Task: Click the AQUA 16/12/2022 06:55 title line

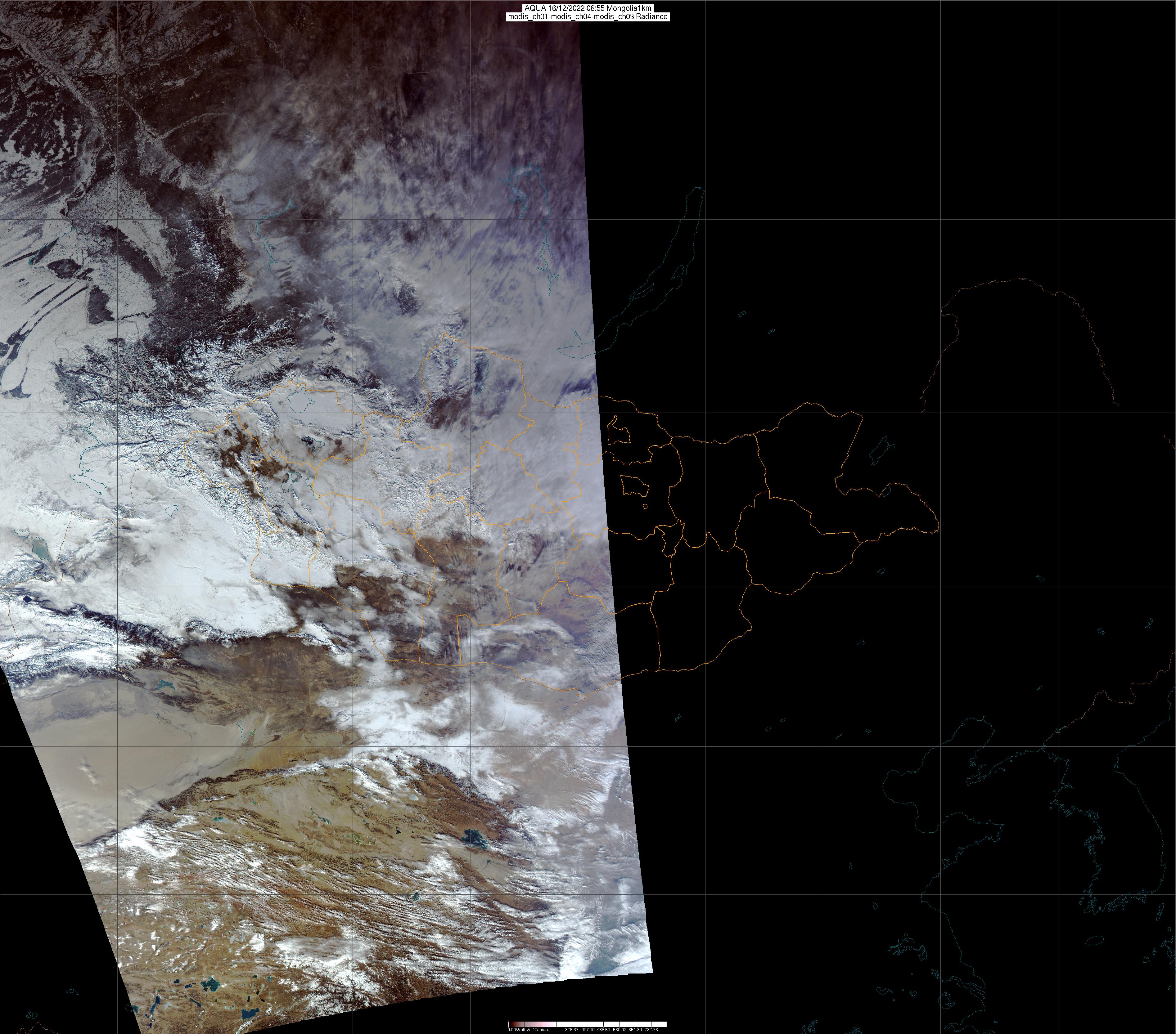Action: tap(588, 8)
